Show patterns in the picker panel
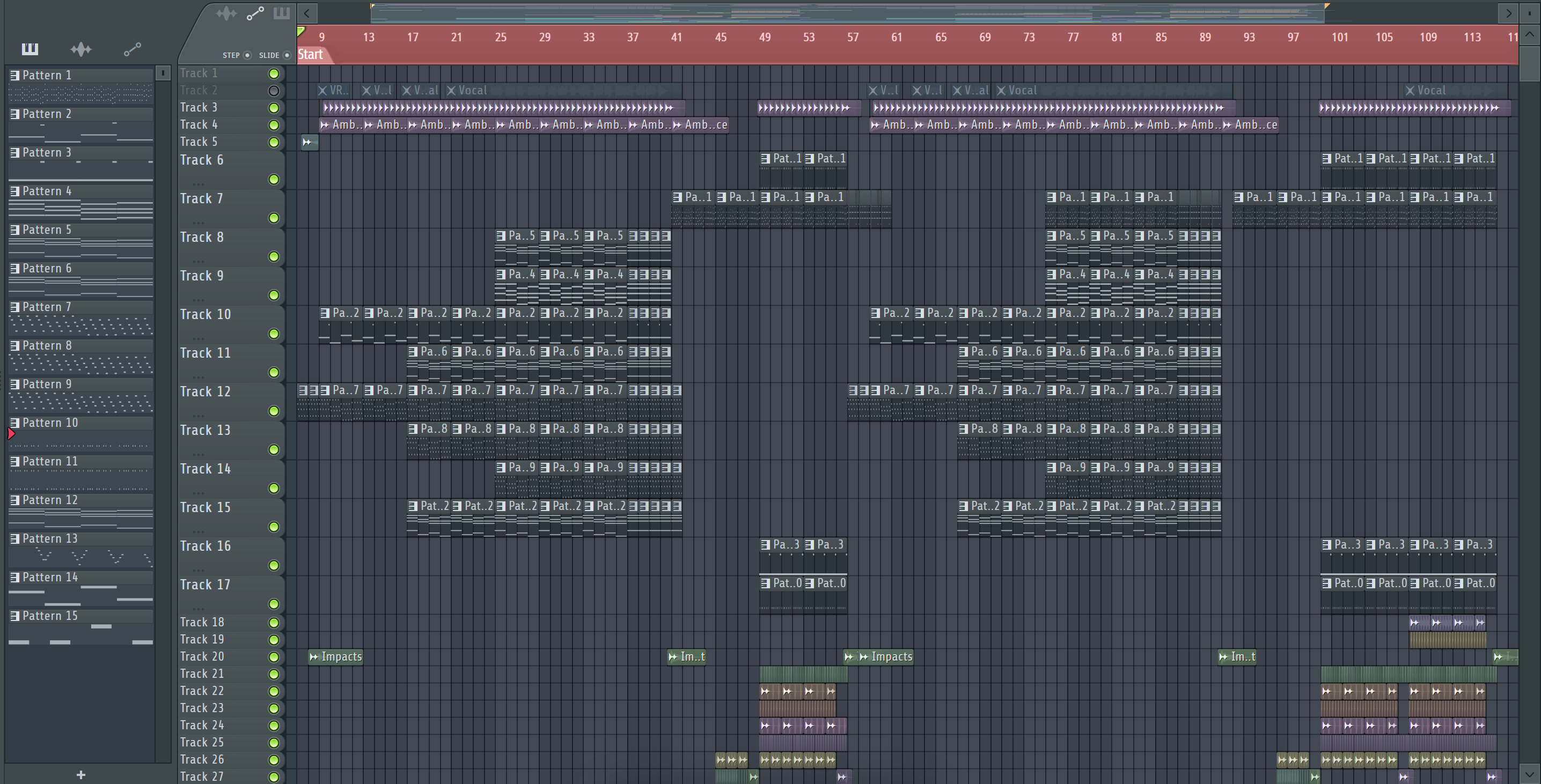The height and width of the screenshot is (784, 1541). click(x=30, y=49)
